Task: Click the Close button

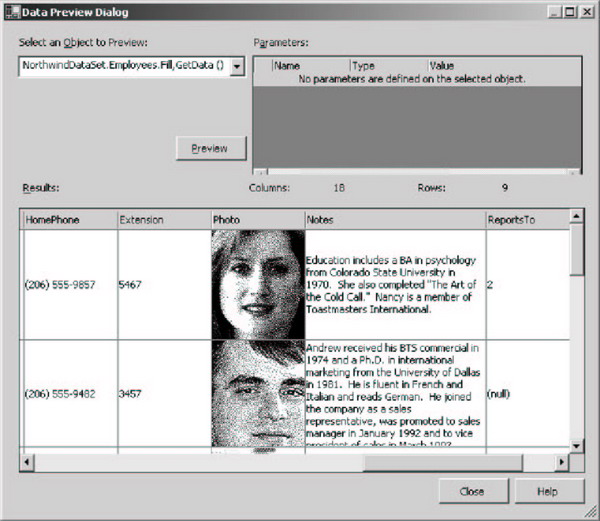Action: click(471, 491)
